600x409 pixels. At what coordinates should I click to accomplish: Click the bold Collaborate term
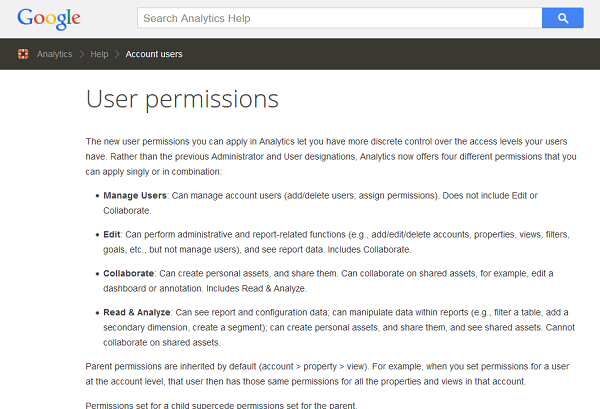point(129,274)
